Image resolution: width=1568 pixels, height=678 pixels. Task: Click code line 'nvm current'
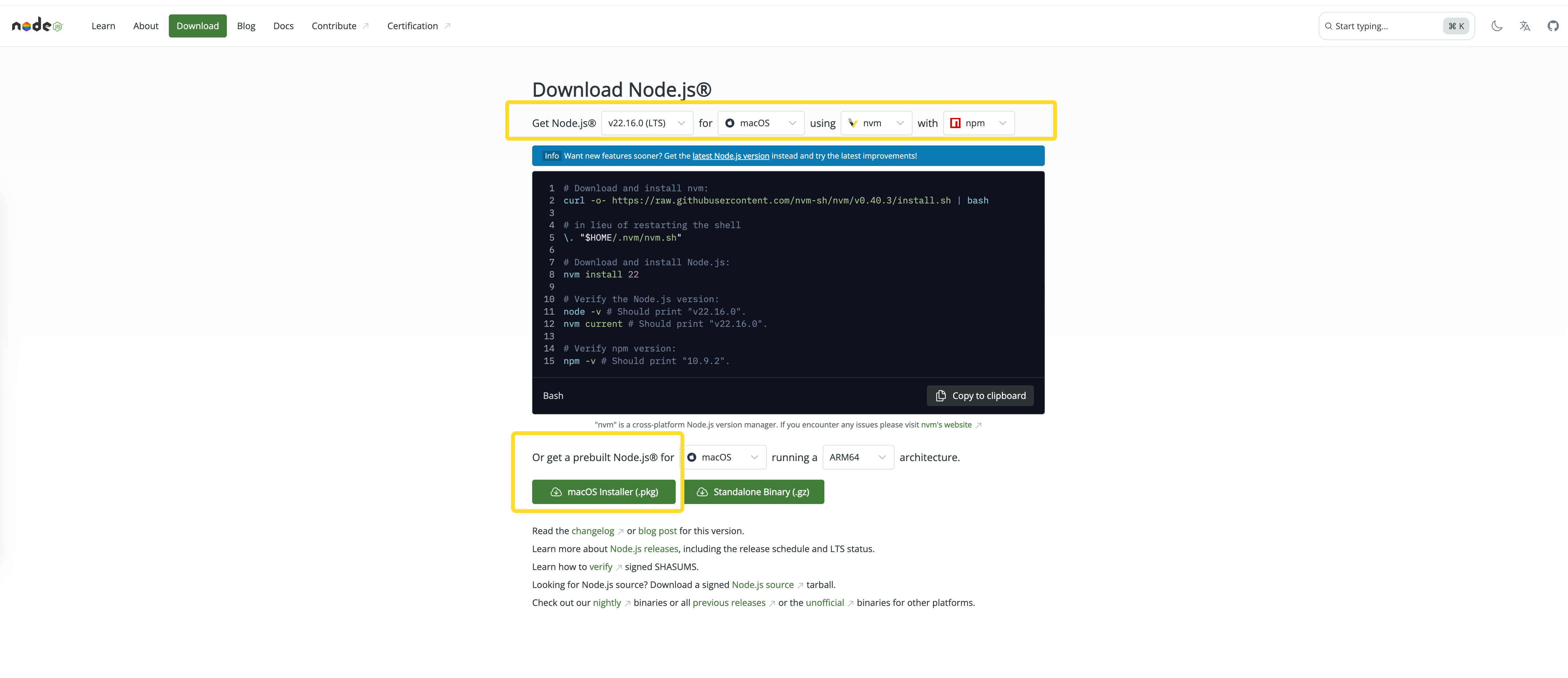(665, 324)
